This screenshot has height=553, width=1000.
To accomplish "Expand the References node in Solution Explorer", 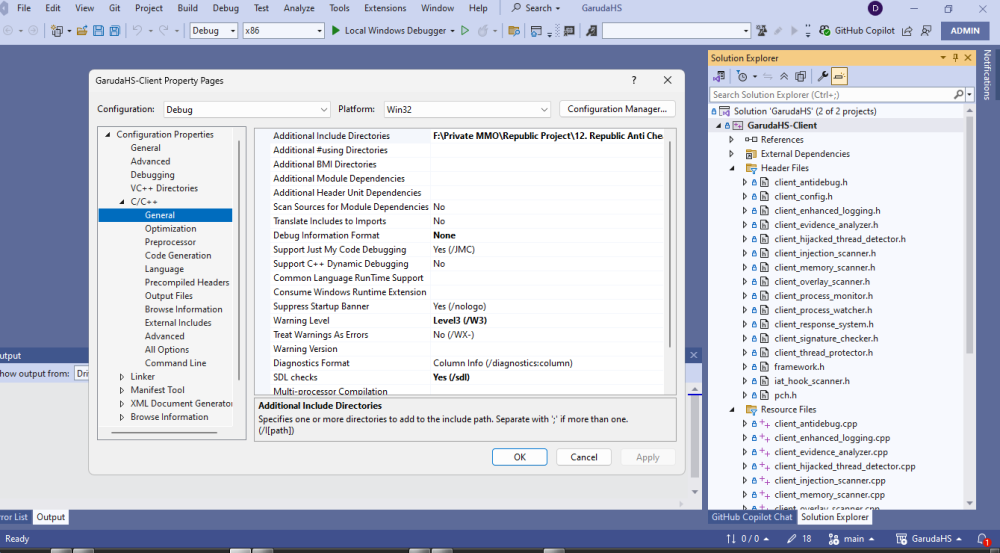I will (732, 140).
